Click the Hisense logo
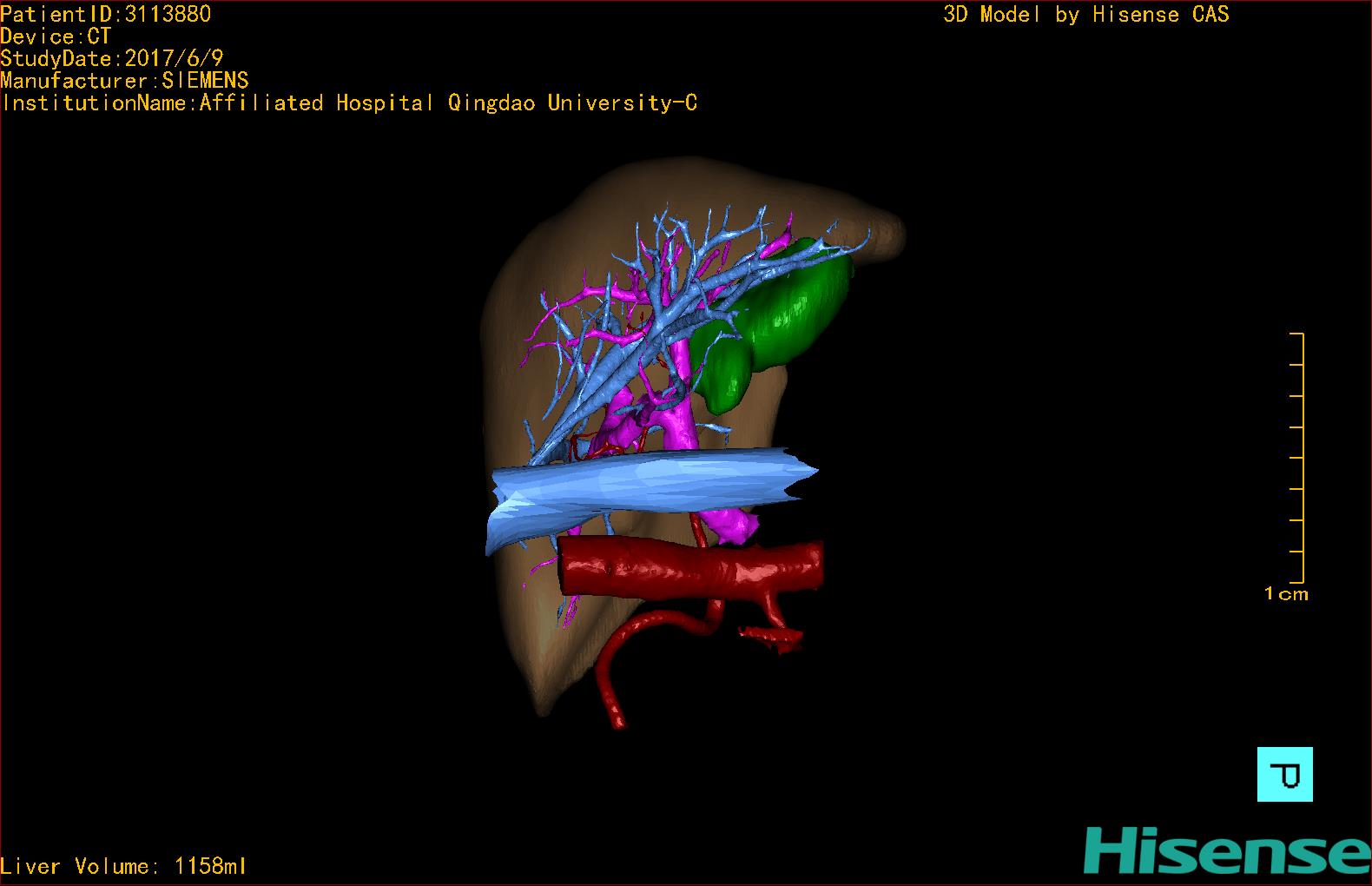Image resolution: width=1372 pixels, height=886 pixels. click(x=1228, y=850)
